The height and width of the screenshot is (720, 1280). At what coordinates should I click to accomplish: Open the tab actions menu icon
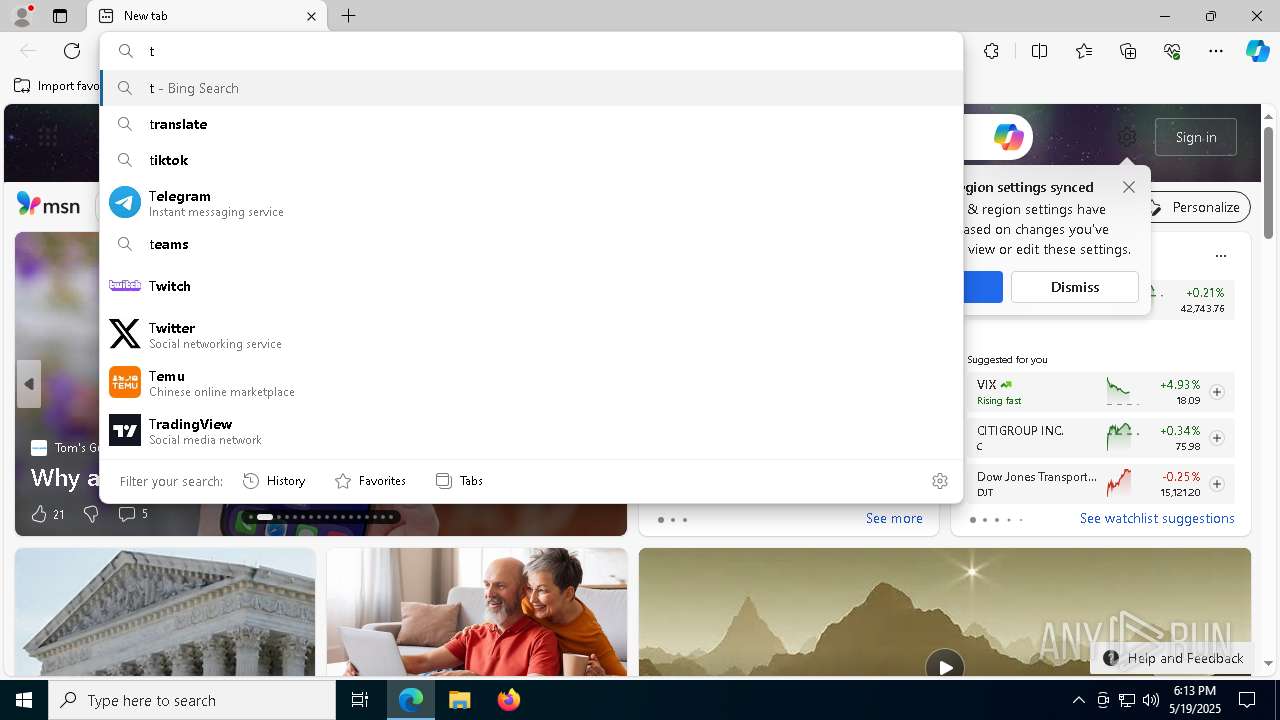click(x=60, y=16)
